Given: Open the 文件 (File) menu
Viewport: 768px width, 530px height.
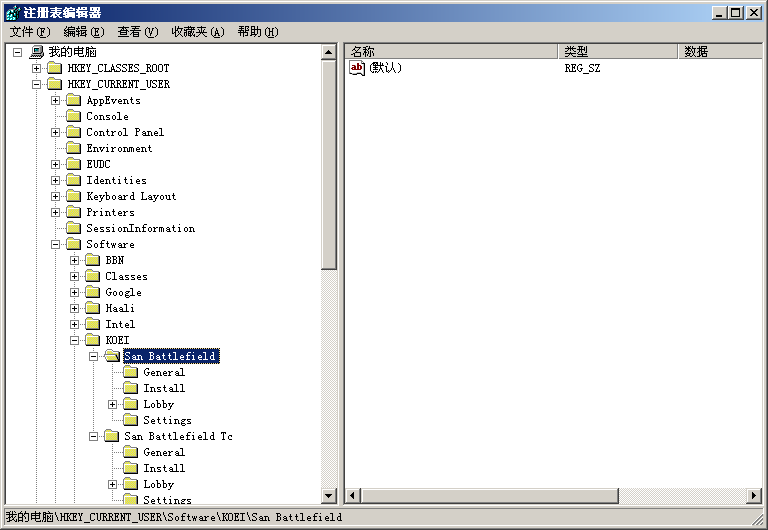Looking at the screenshot, I should coord(29,32).
